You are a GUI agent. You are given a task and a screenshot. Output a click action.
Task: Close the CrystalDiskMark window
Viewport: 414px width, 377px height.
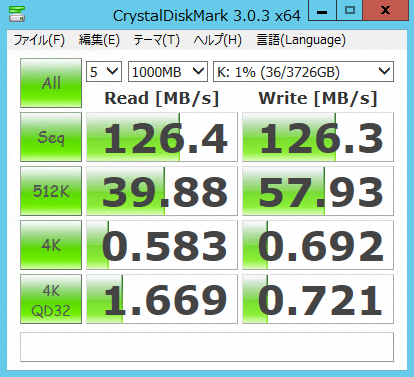(x=386, y=10)
